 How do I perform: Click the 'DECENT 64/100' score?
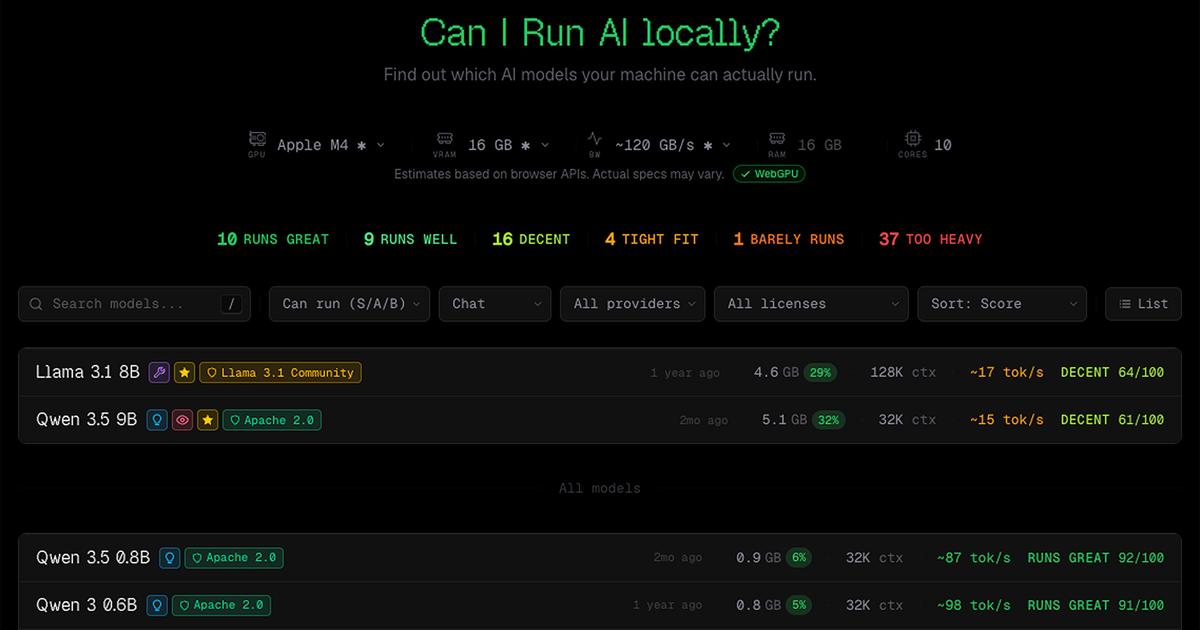1113,372
